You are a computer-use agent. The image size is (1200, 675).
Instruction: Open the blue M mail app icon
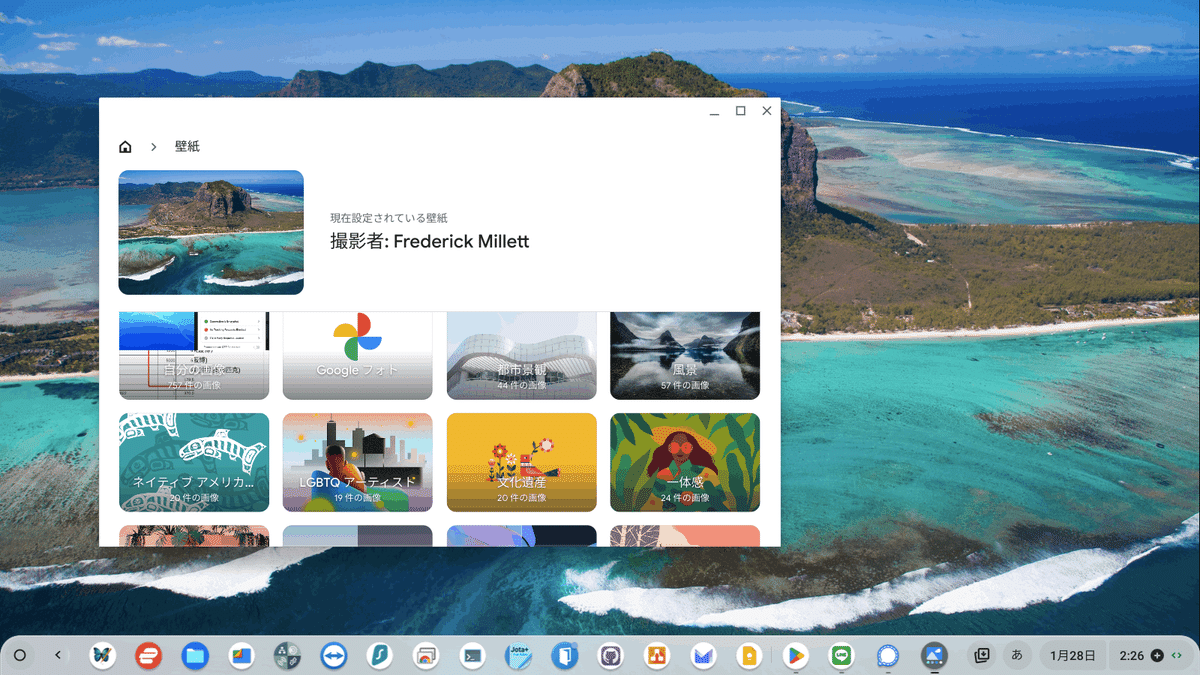[x=703, y=656]
